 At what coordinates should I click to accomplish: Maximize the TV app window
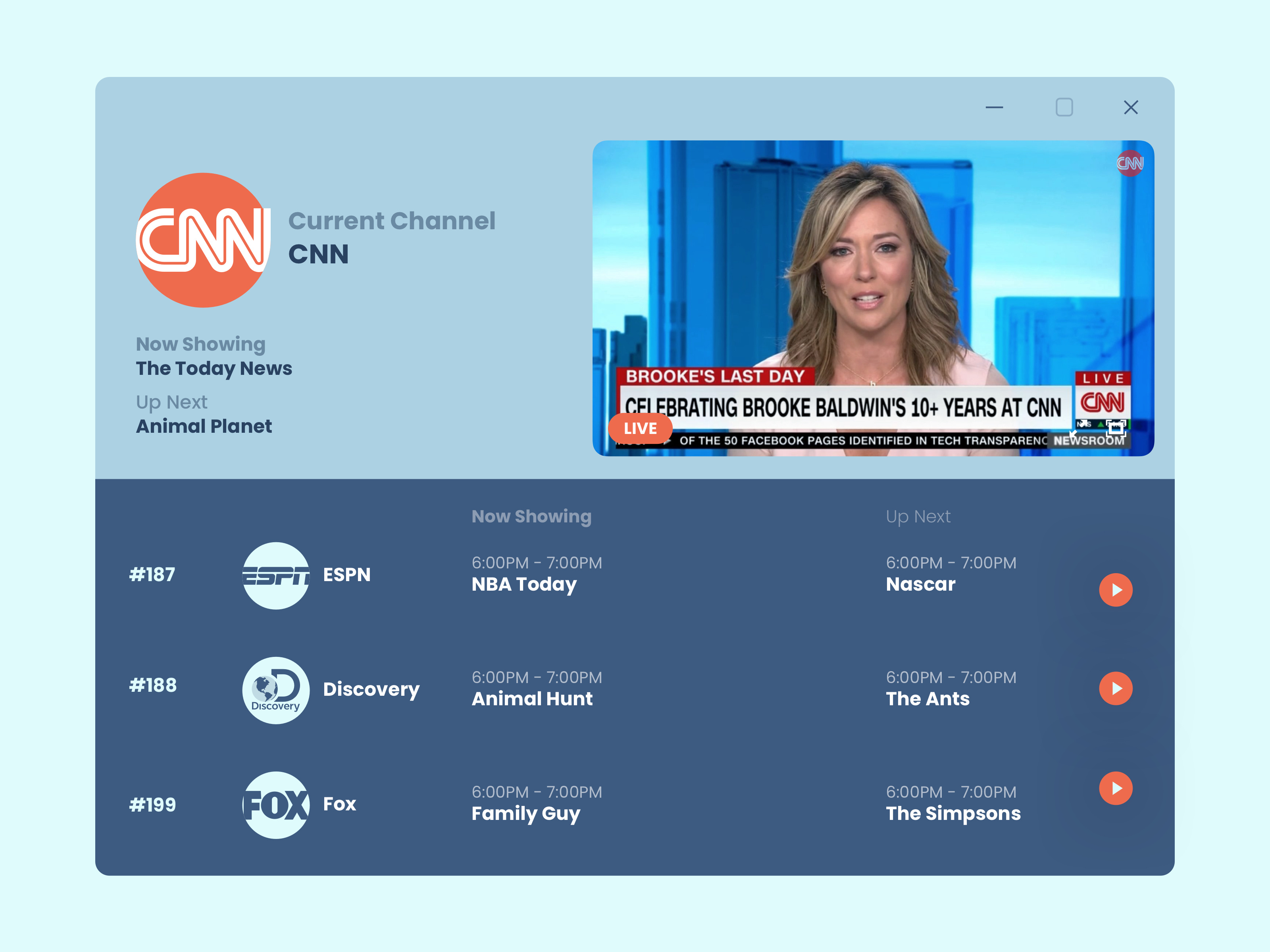coord(1064,107)
